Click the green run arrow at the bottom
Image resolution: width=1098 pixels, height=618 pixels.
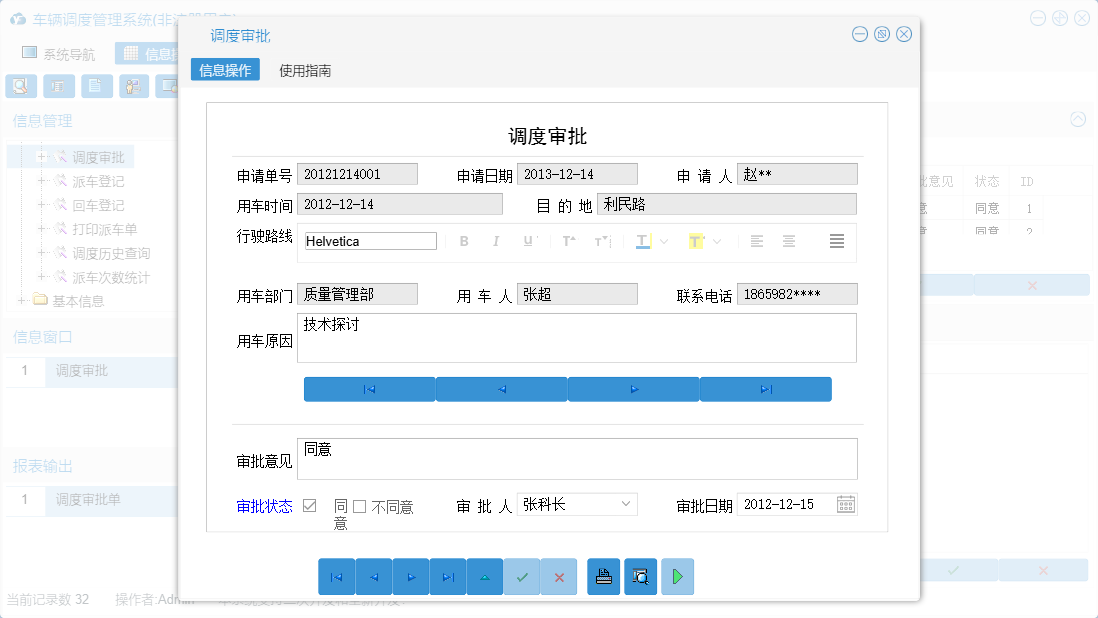[x=678, y=577]
